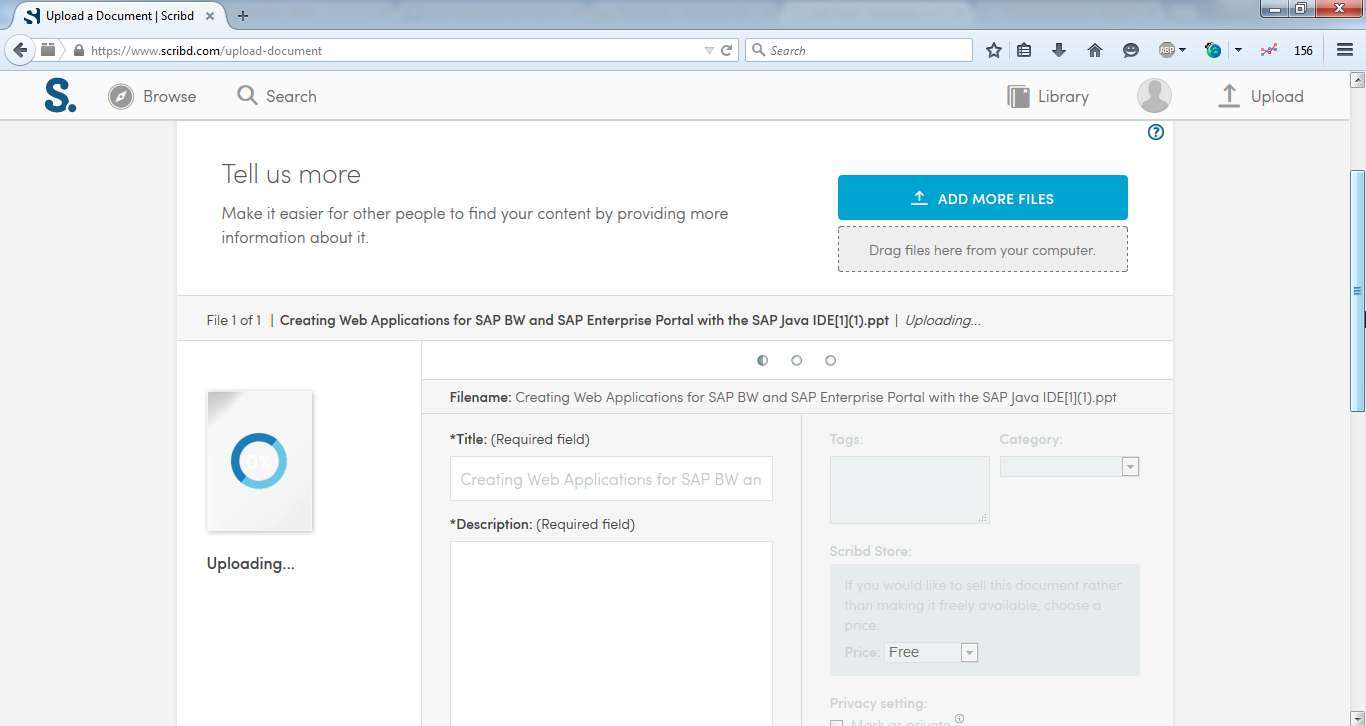This screenshot has height=726, width=1366.
Task: Click the Scribd S logo
Action: click(x=60, y=96)
